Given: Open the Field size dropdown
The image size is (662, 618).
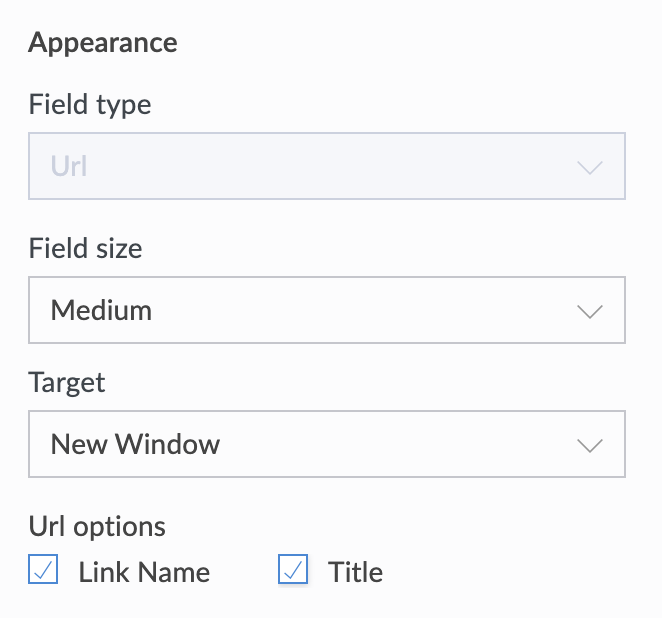Looking at the screenshot, I should (326, 310).
